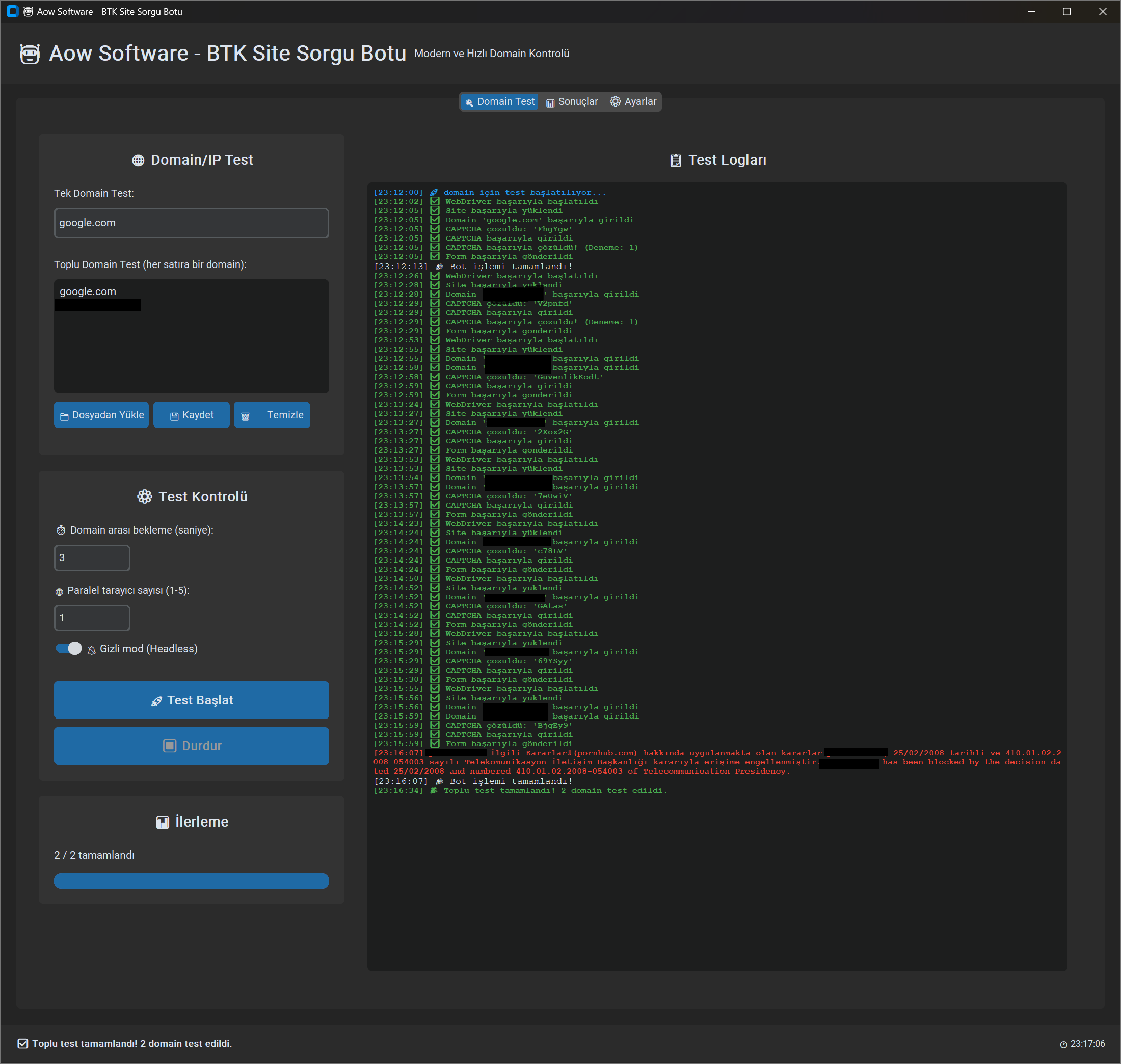Image resolution: width=1121 pixels, height=1064 pixels.
Task: Click the parallel browser count field
Action: [x=92, y=618]
